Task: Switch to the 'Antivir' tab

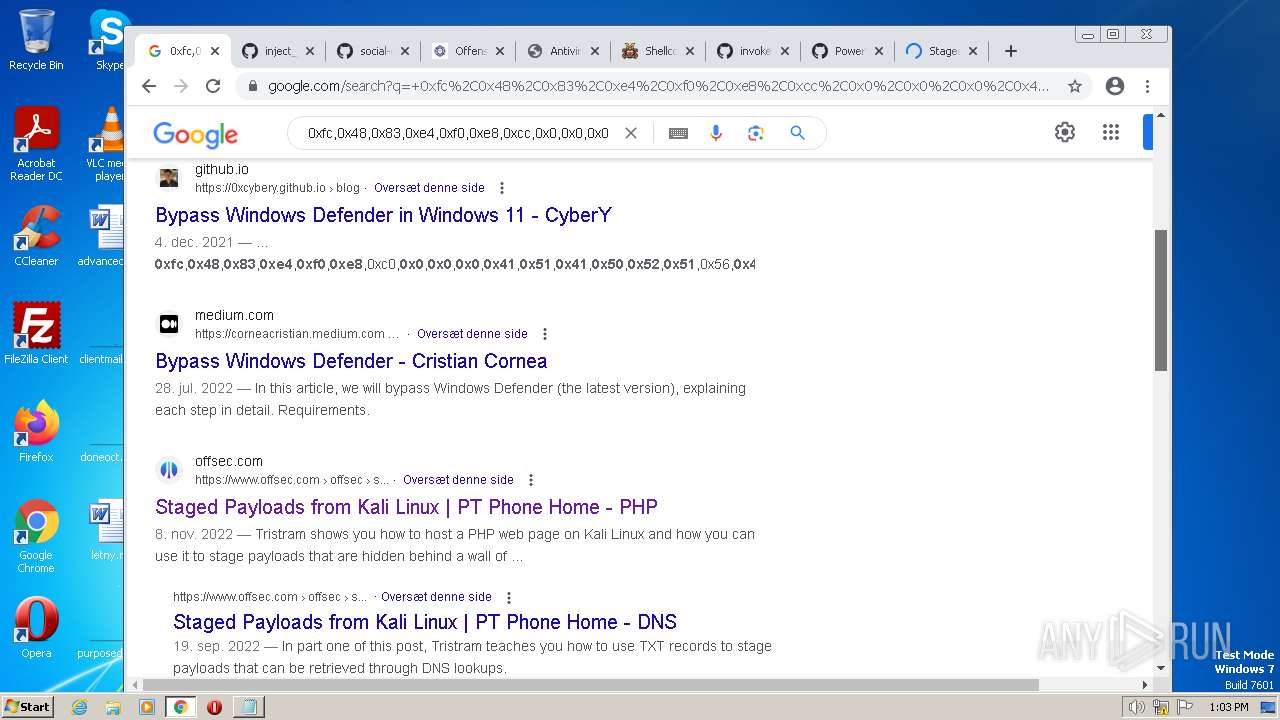Action: pos(564,51)
